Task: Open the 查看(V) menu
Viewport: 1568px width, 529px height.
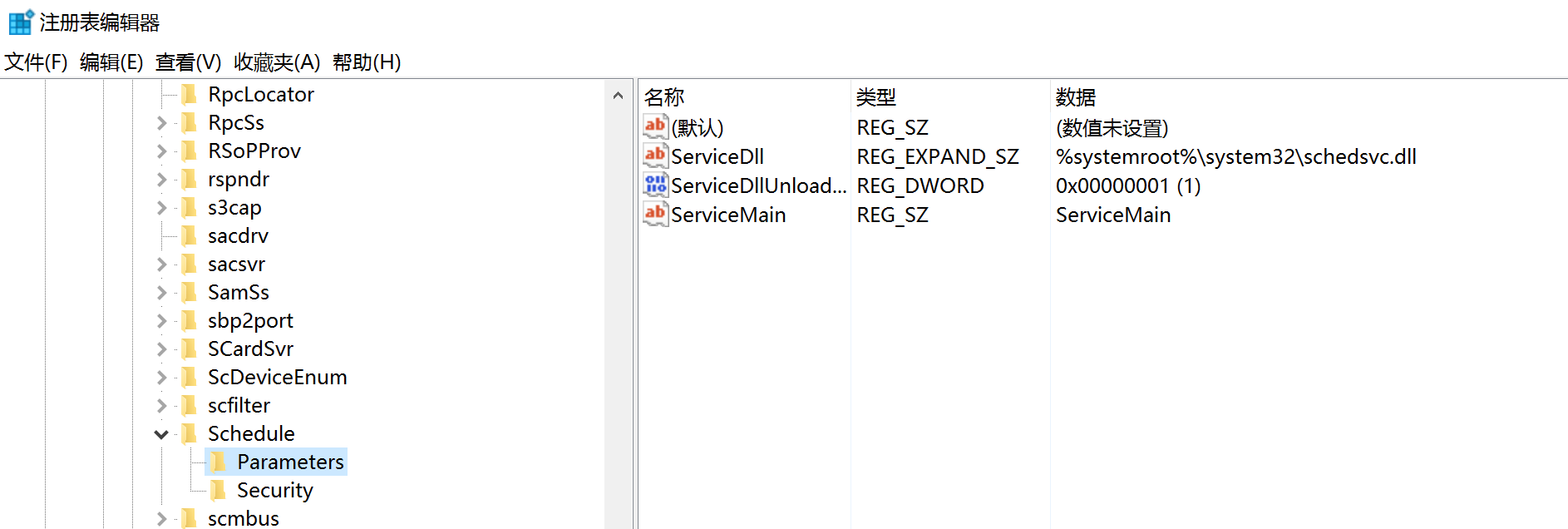Action: [x=188, y=62]
